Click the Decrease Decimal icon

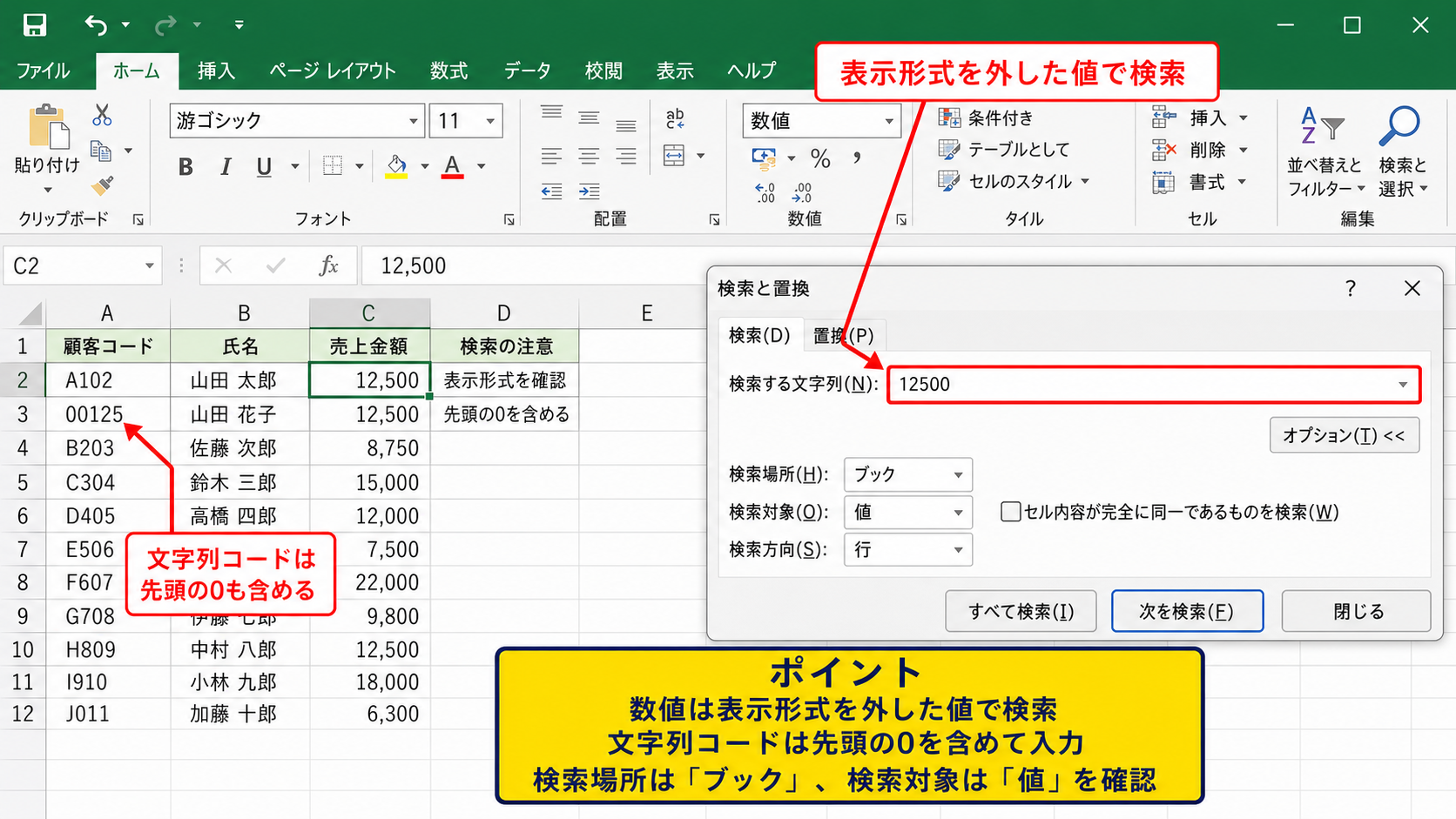click(x=802, y=192)
